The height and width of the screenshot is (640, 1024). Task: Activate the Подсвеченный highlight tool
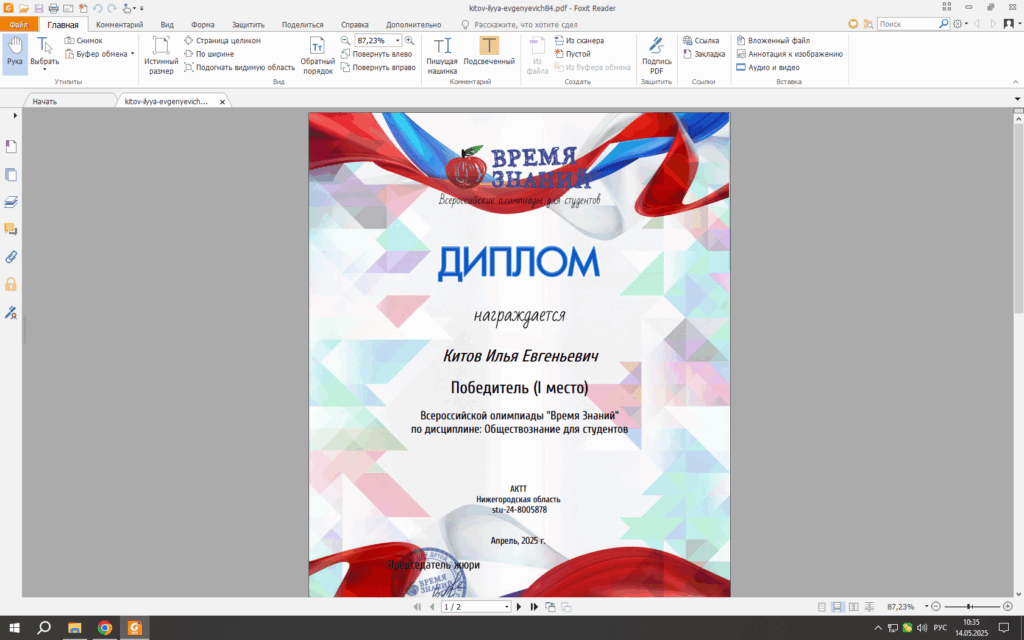pyautogui.click(x=489, y=52)
